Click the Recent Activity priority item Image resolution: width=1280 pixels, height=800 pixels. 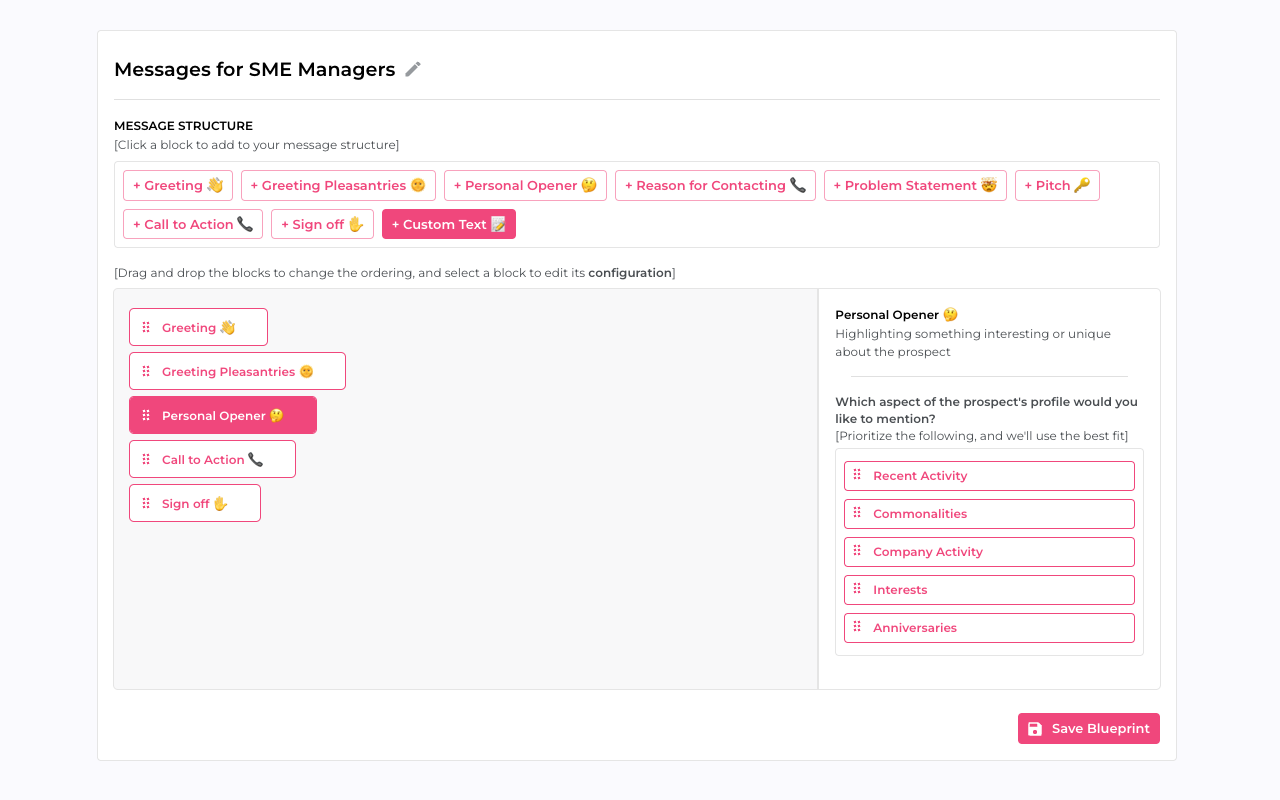coord(989,476)
